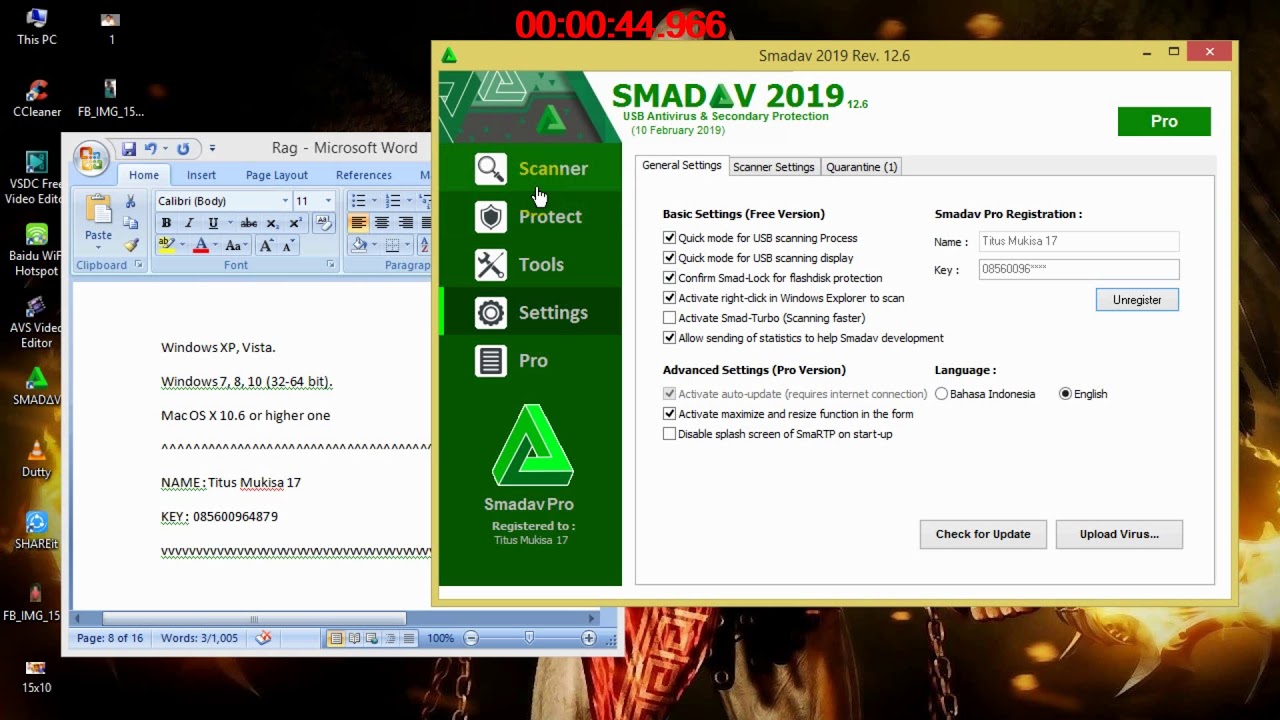Screen dimensions: 1280x720
Task: Select English language option
Action: (1065, 394)
